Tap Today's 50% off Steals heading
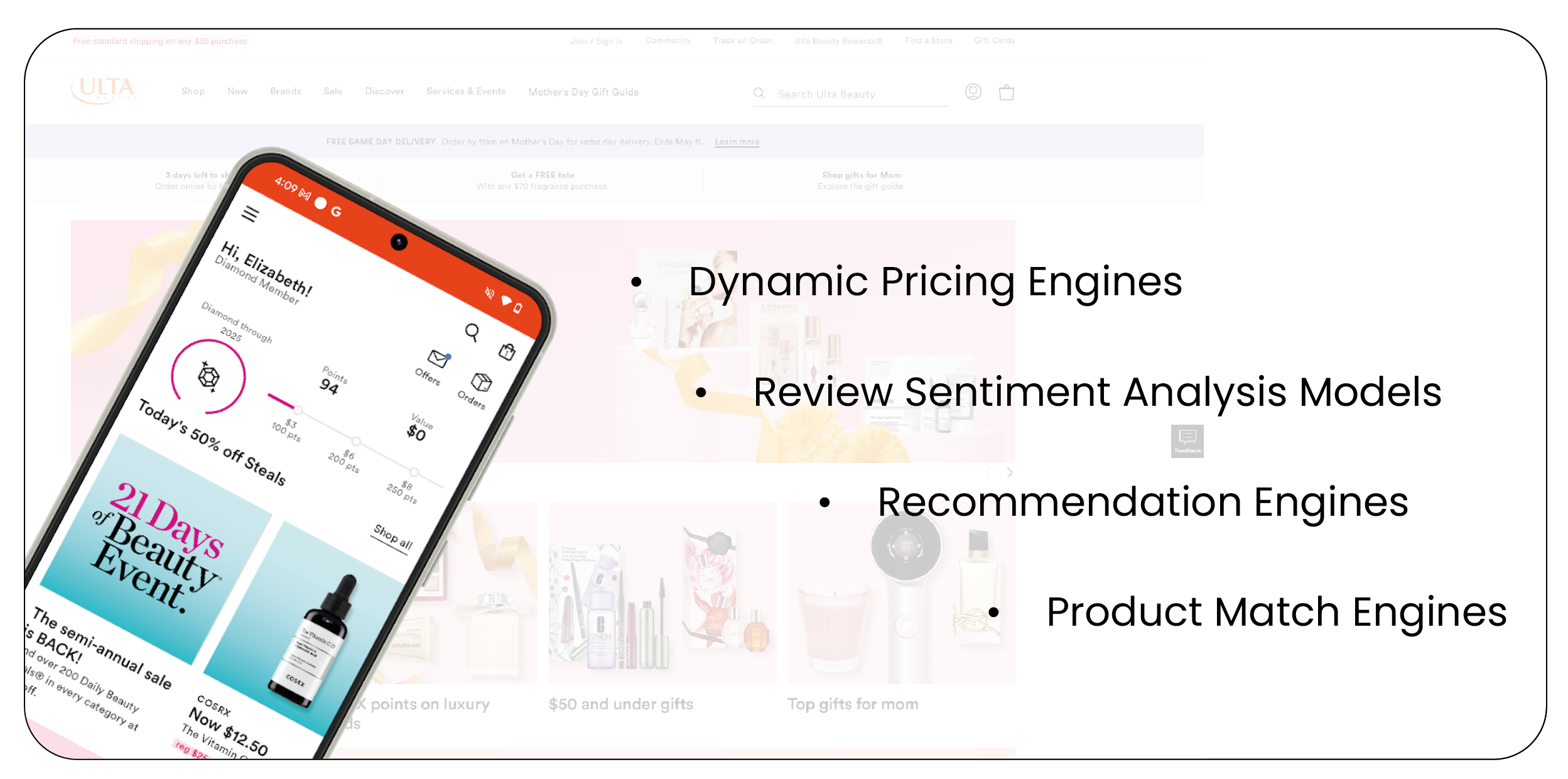The width and height of the screenshot is (1568, 779). point(212,443)
